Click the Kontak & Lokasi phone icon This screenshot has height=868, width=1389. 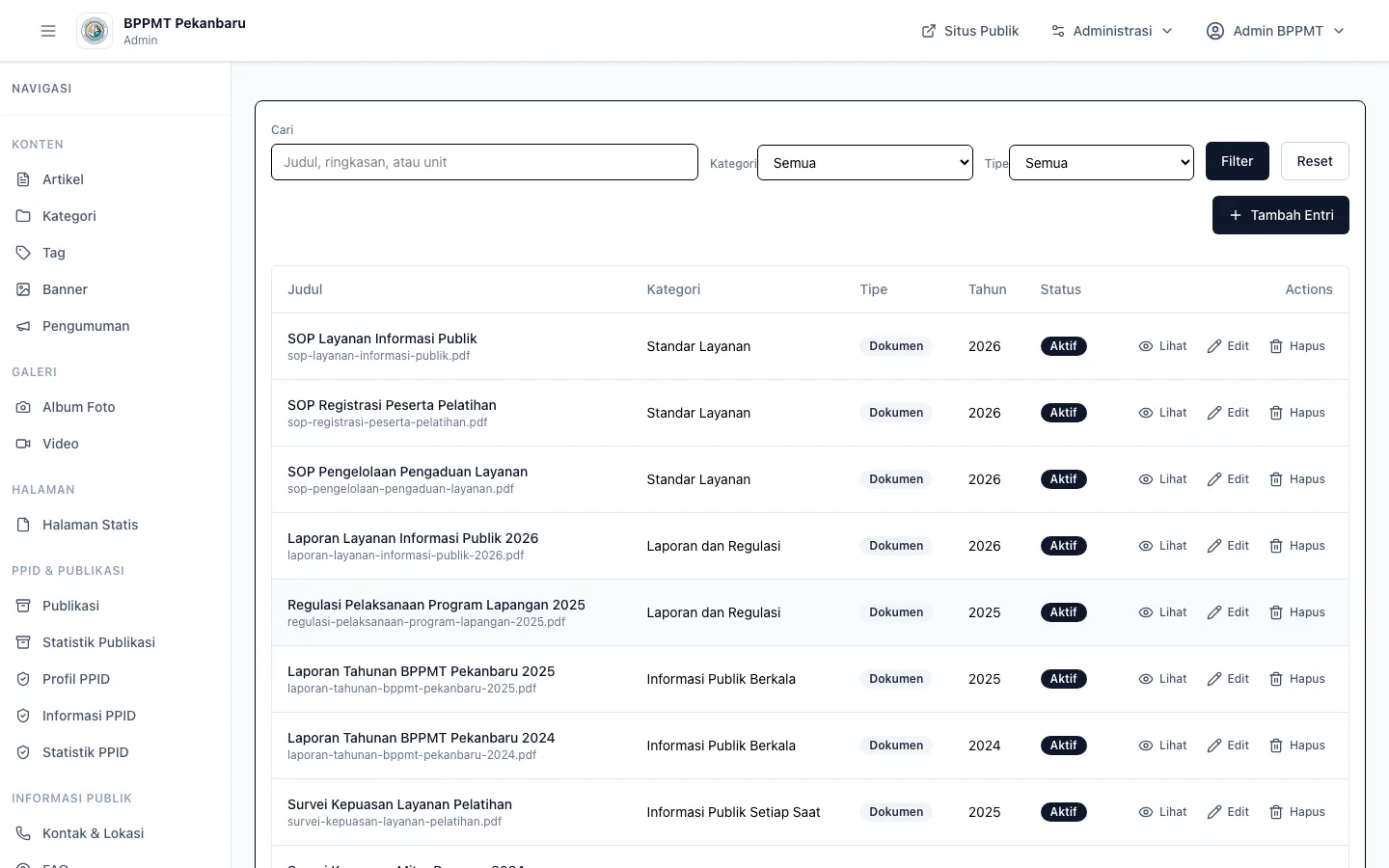click(x=23, y=833)
